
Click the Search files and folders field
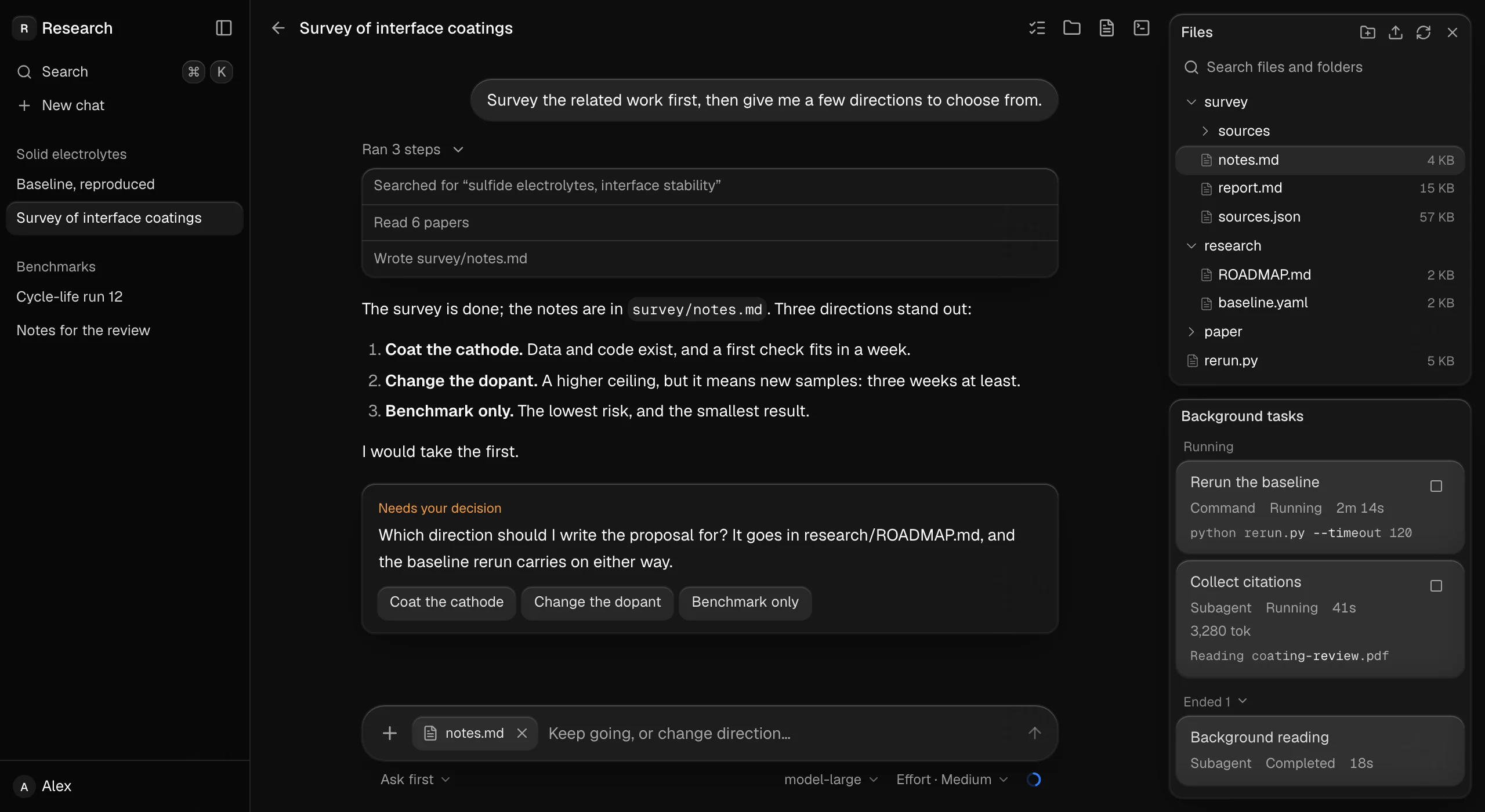click(x=1320, y=67)
